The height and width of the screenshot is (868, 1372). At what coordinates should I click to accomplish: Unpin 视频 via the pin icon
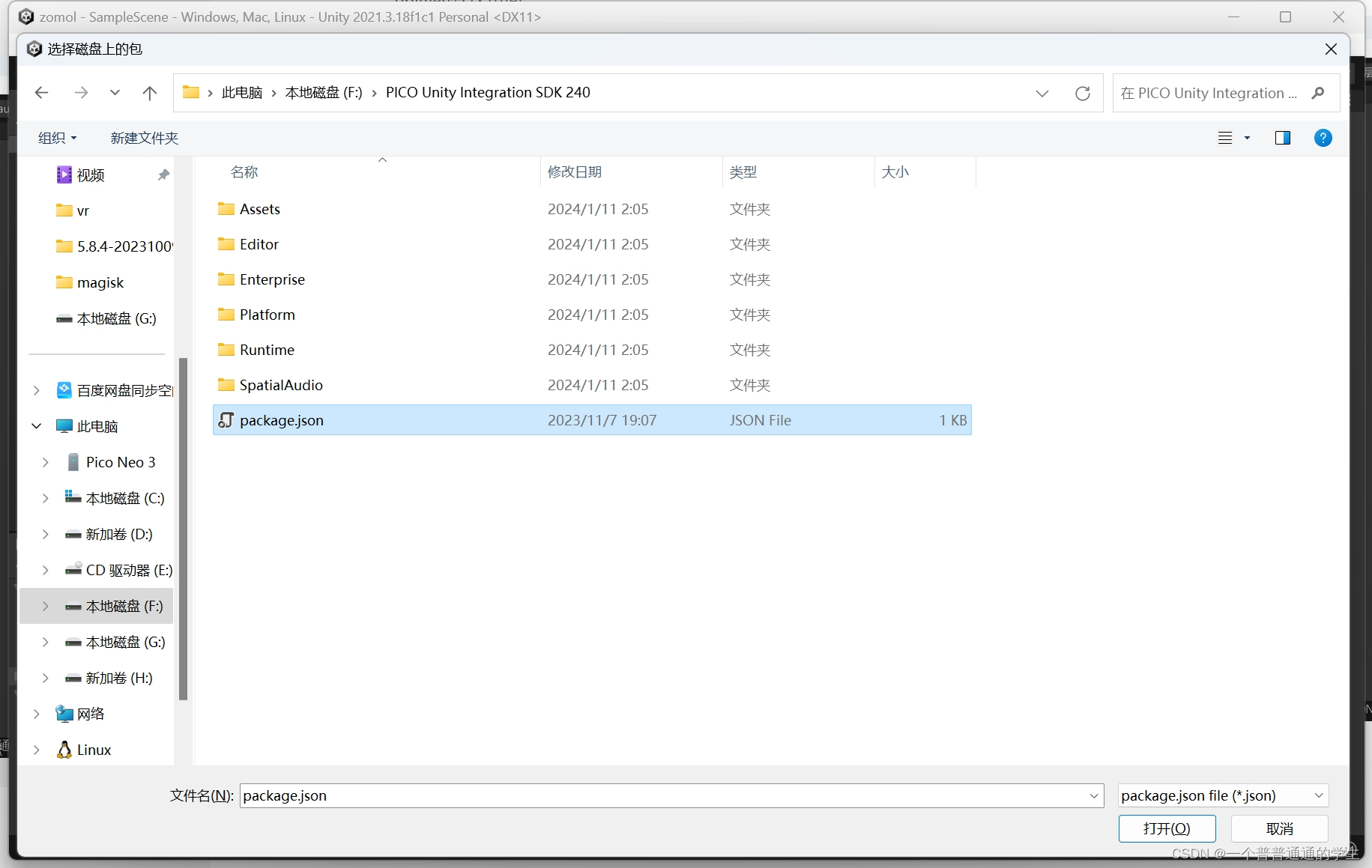pos(163,174)
